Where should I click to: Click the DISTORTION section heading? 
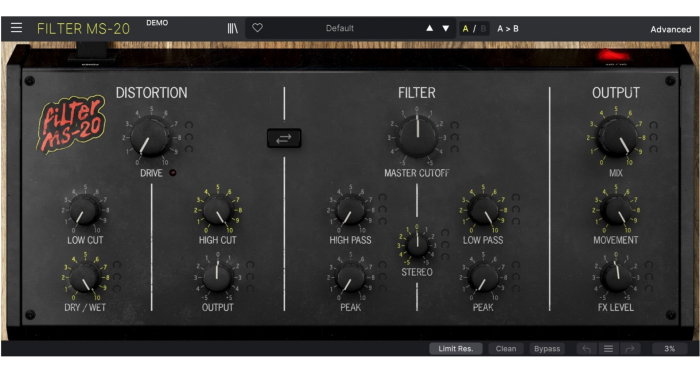point(152,93)
